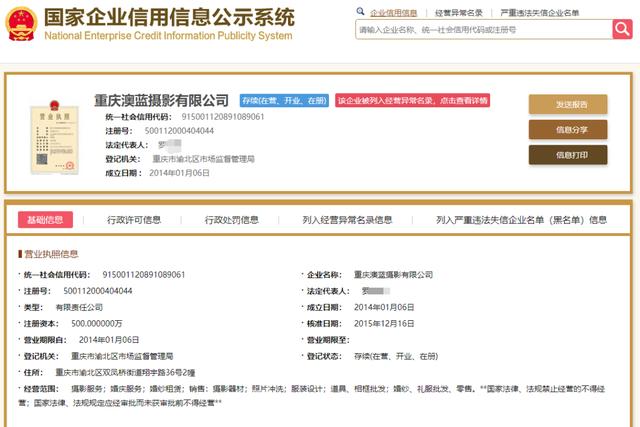This screenshot has height=427, width=640.
Task: Click the address 重庆市渝北区双凤桥街道翔宇路36号2幢
Action: 125,373
